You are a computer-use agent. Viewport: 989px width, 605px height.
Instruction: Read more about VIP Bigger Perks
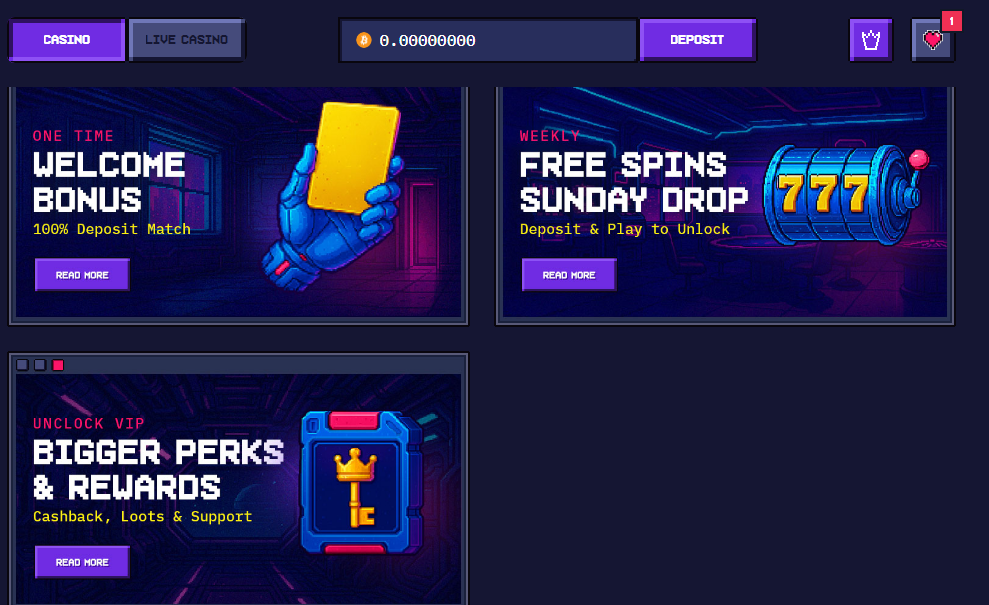(x=82, y=562)
